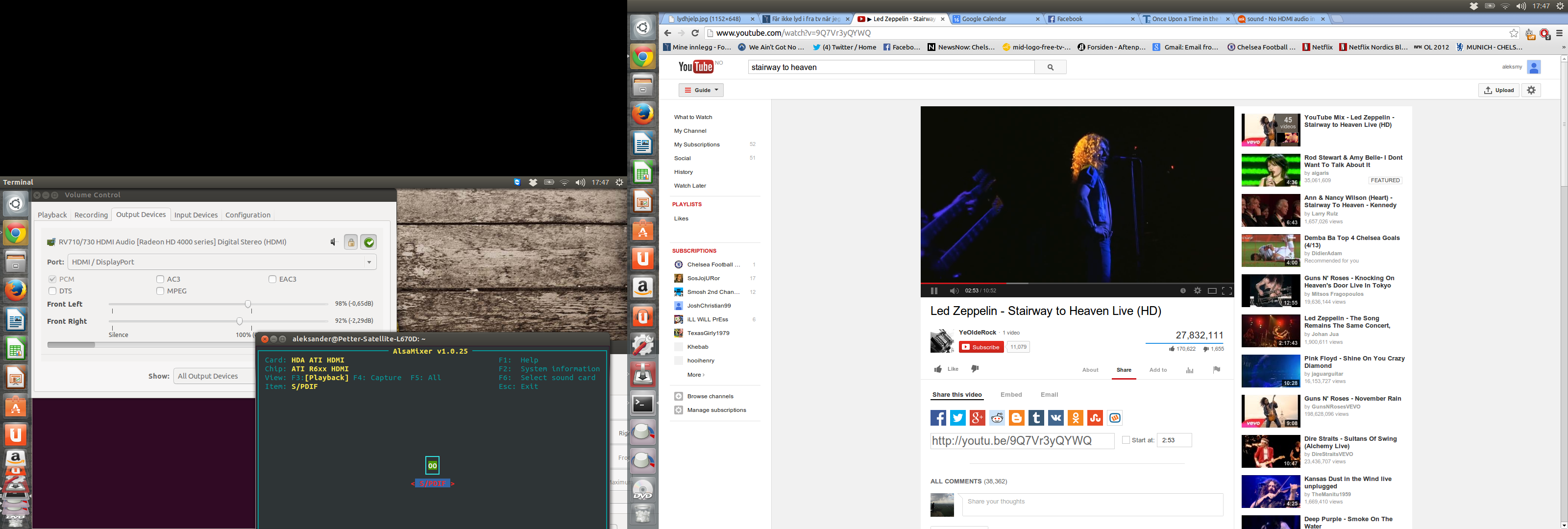The height and width of the screenshot is (529, 1568).
Task: Switch to the Input Devices tab
Action: [196, 215]
